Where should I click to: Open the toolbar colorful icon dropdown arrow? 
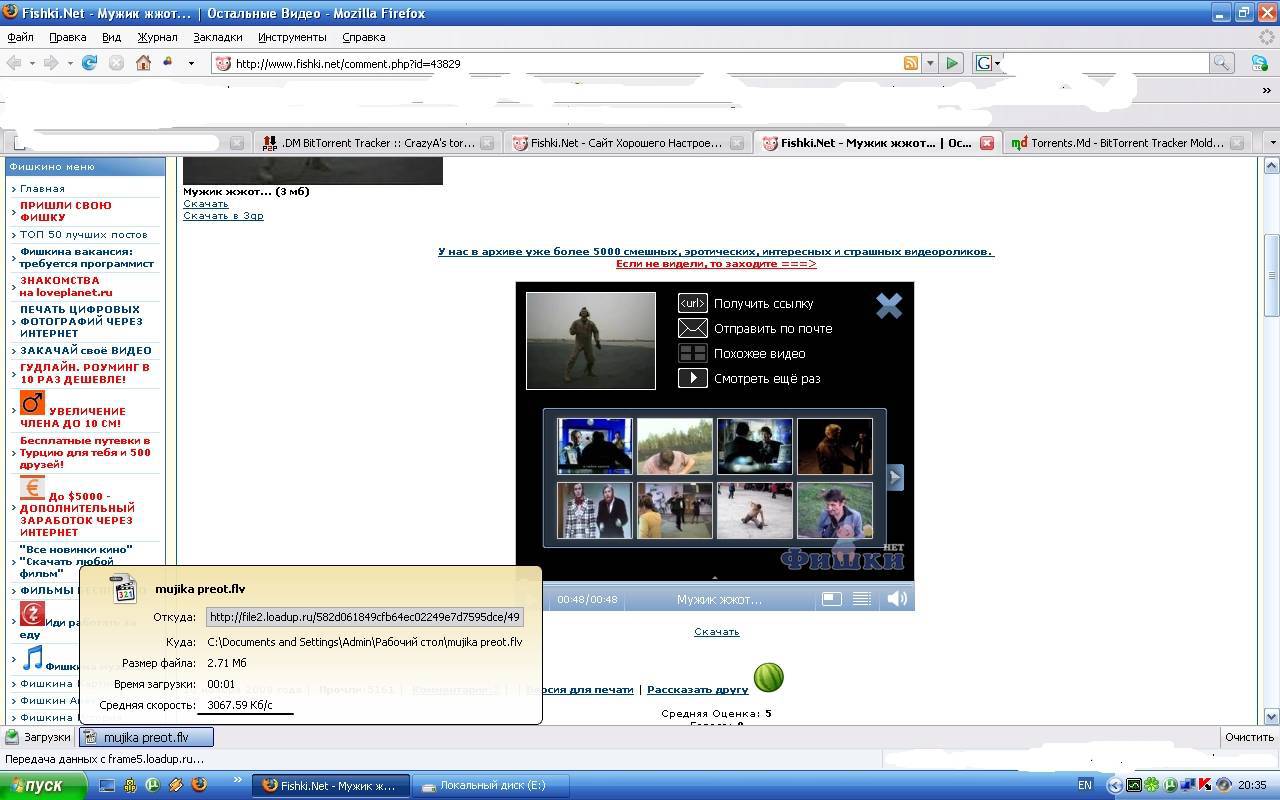coord(191,63)
